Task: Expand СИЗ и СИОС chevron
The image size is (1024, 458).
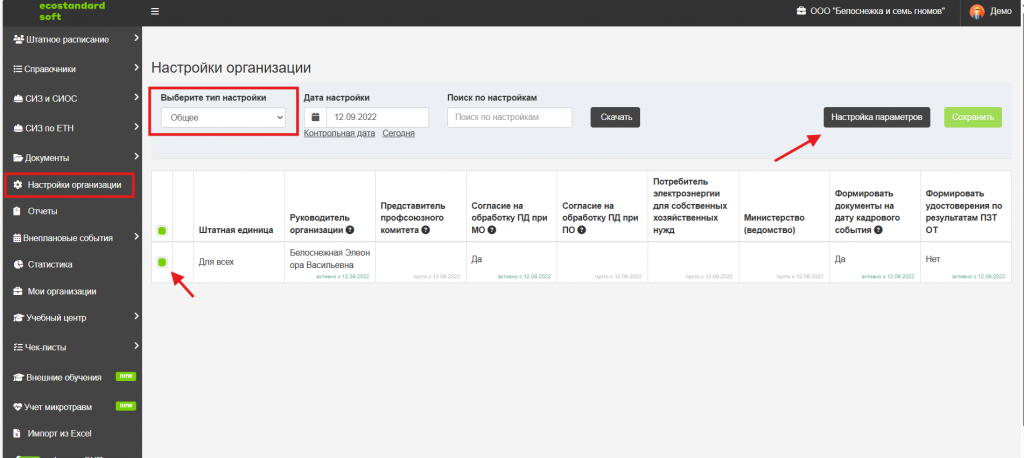Action: 136,97
